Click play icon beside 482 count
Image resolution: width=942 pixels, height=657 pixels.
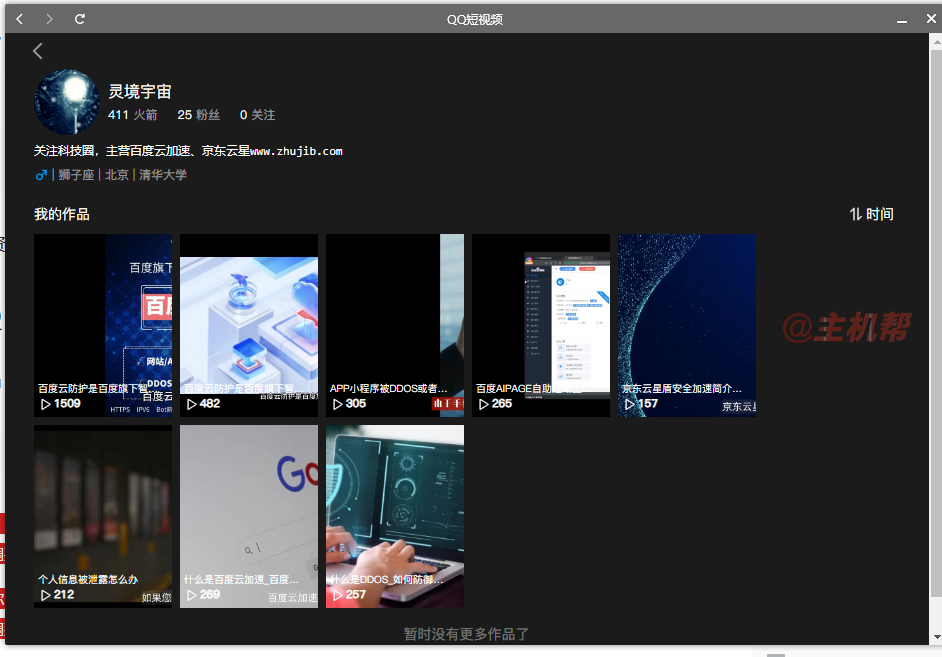[192, 404]
